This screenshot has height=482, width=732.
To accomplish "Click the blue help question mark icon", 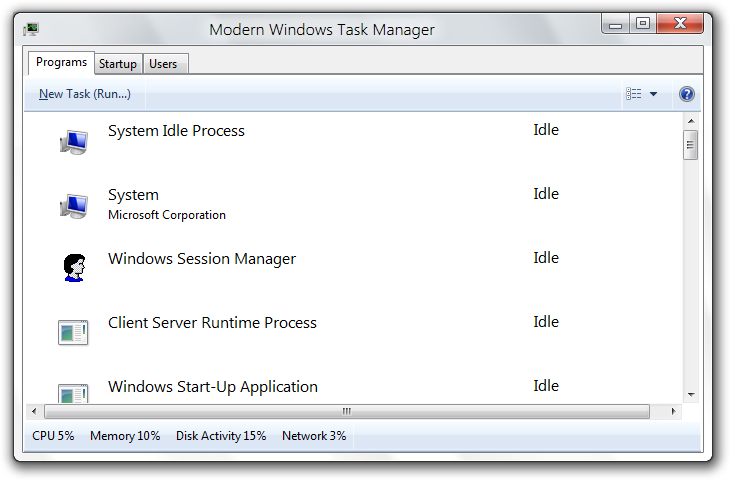I will [x=686, y=94].
